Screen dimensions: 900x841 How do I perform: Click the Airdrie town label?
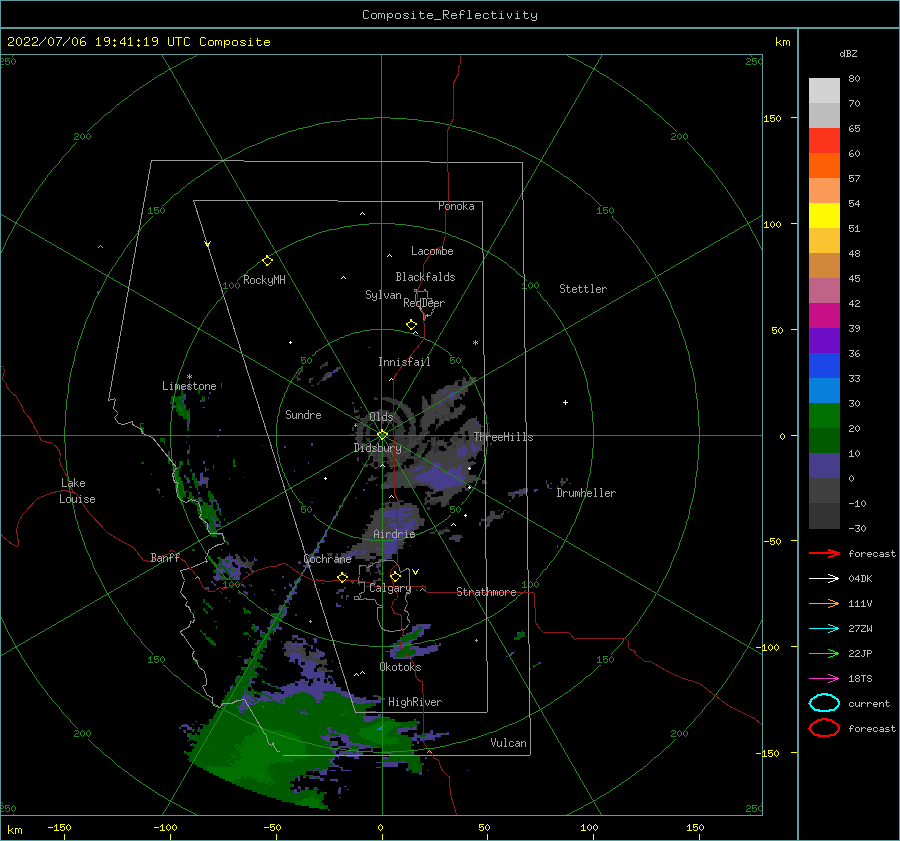394,534
